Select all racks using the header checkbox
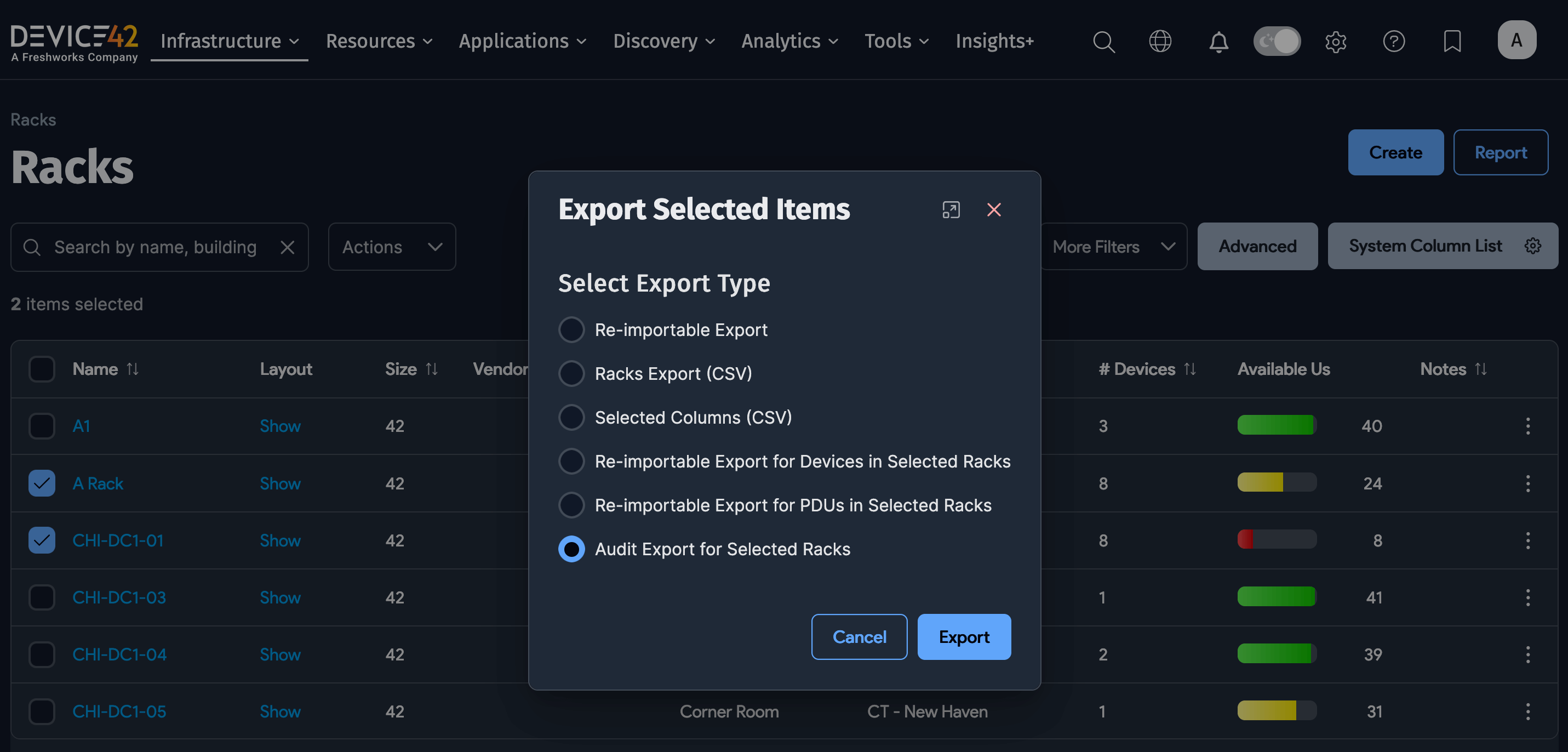 pos(41,368)
